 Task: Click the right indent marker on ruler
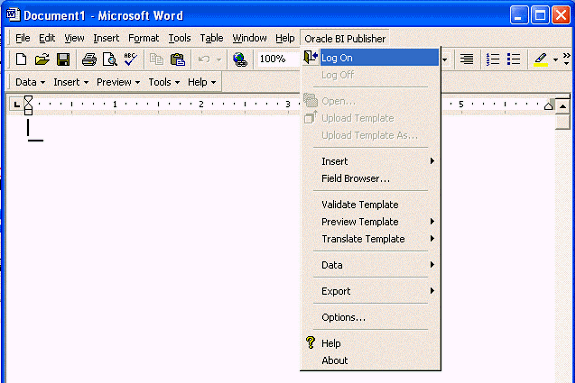(x=548, y=106)
